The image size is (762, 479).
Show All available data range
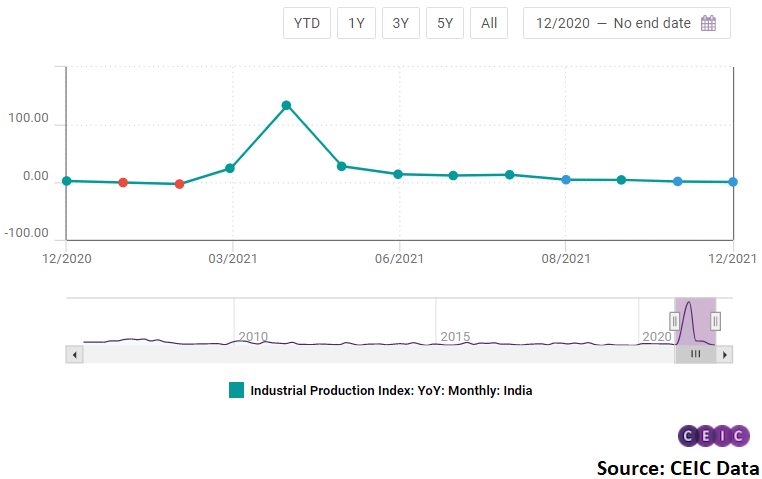tap(489, 23)
